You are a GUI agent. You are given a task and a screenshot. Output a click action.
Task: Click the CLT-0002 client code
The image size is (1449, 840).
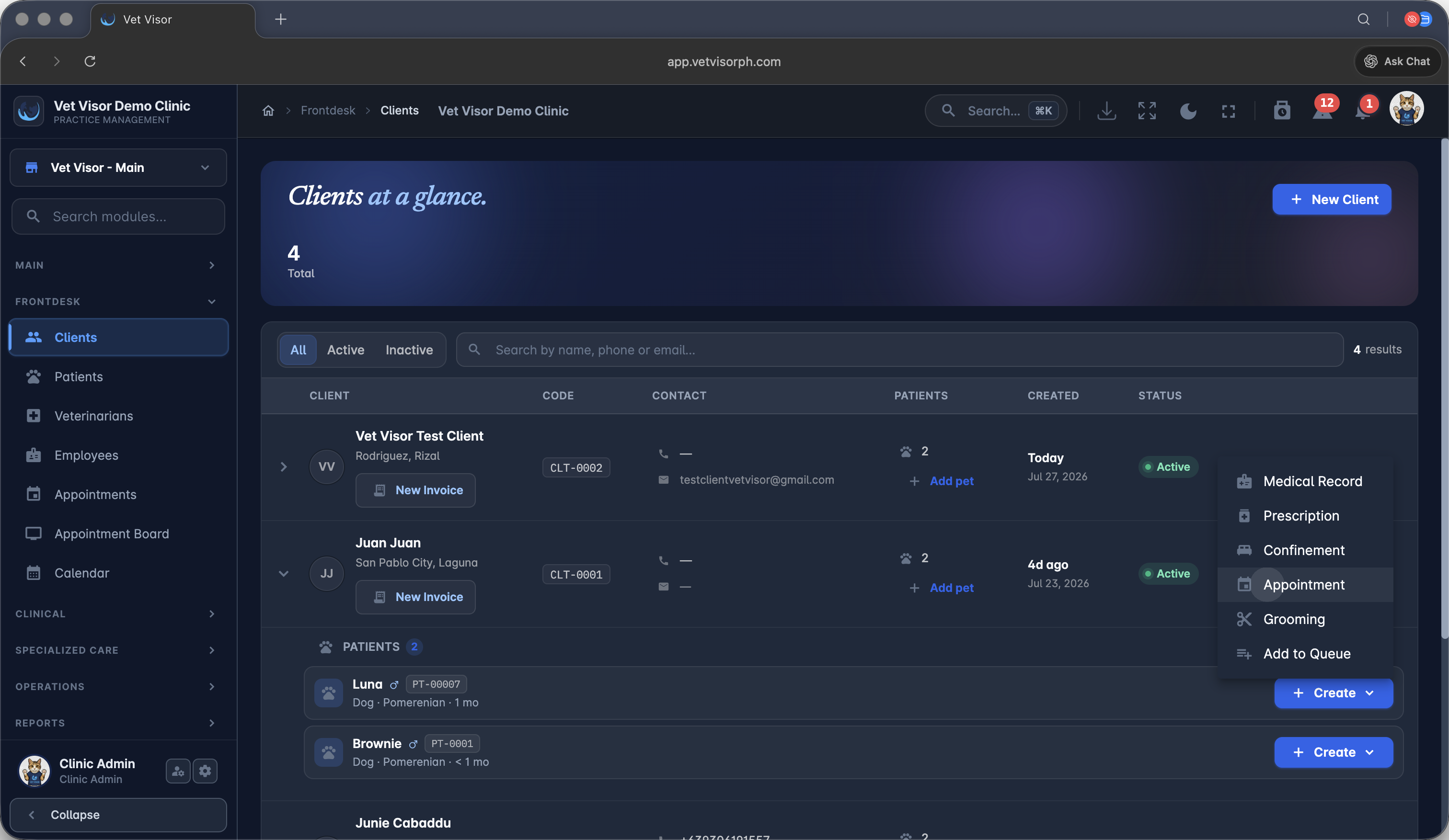(x=576, y=468)
